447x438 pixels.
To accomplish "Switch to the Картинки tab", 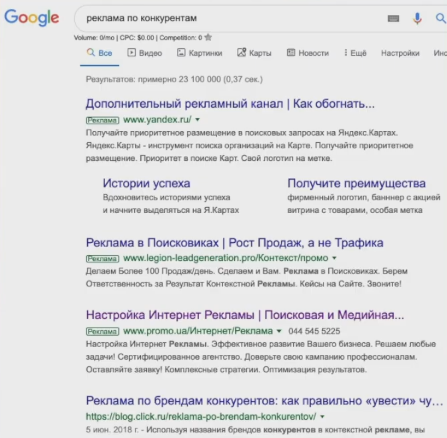I will 199,53.
